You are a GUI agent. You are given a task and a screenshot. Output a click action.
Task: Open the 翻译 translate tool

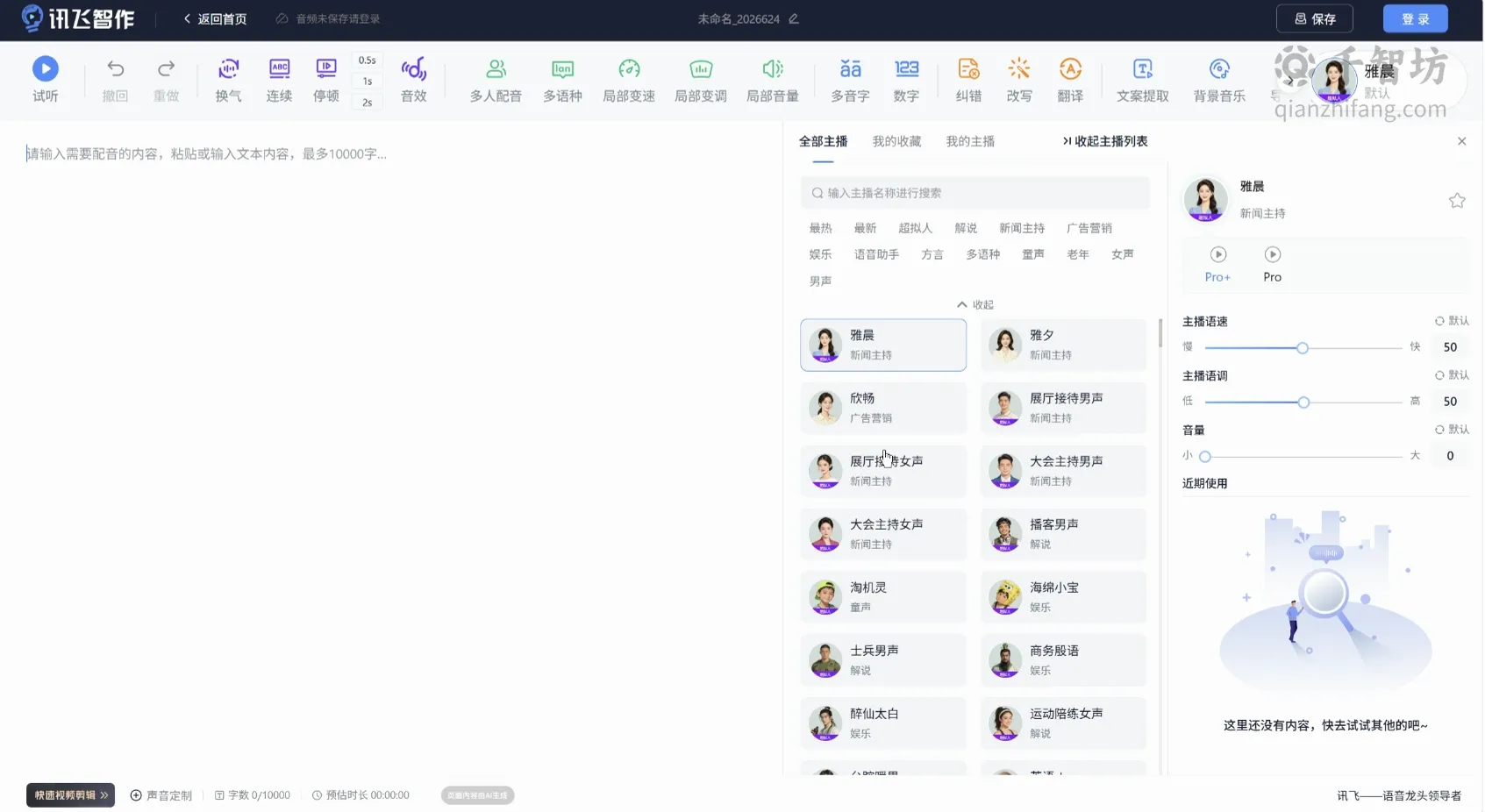[x=1070, y=80]
